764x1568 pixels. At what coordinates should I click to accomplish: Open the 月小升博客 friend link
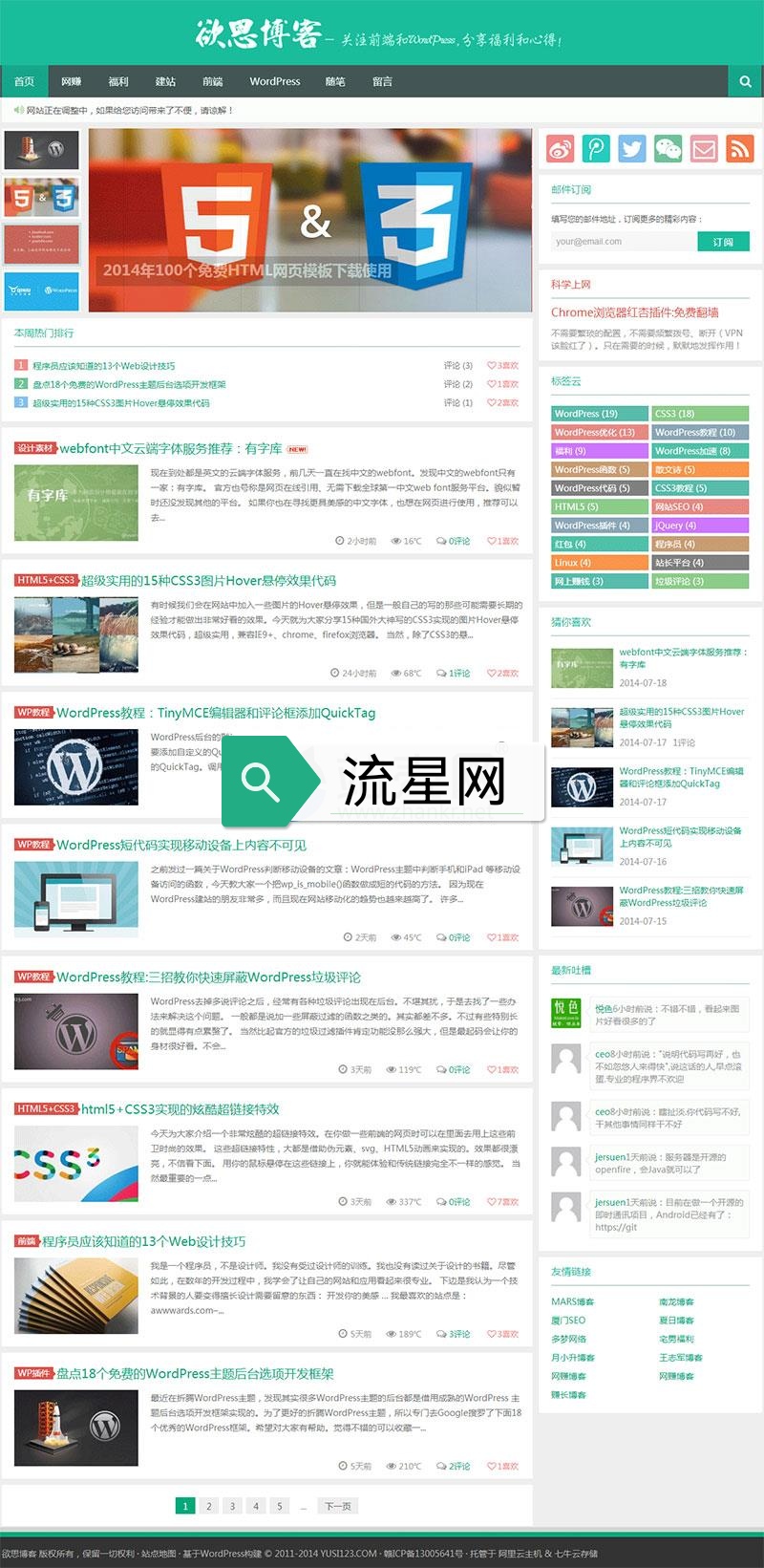[573, 1357]
